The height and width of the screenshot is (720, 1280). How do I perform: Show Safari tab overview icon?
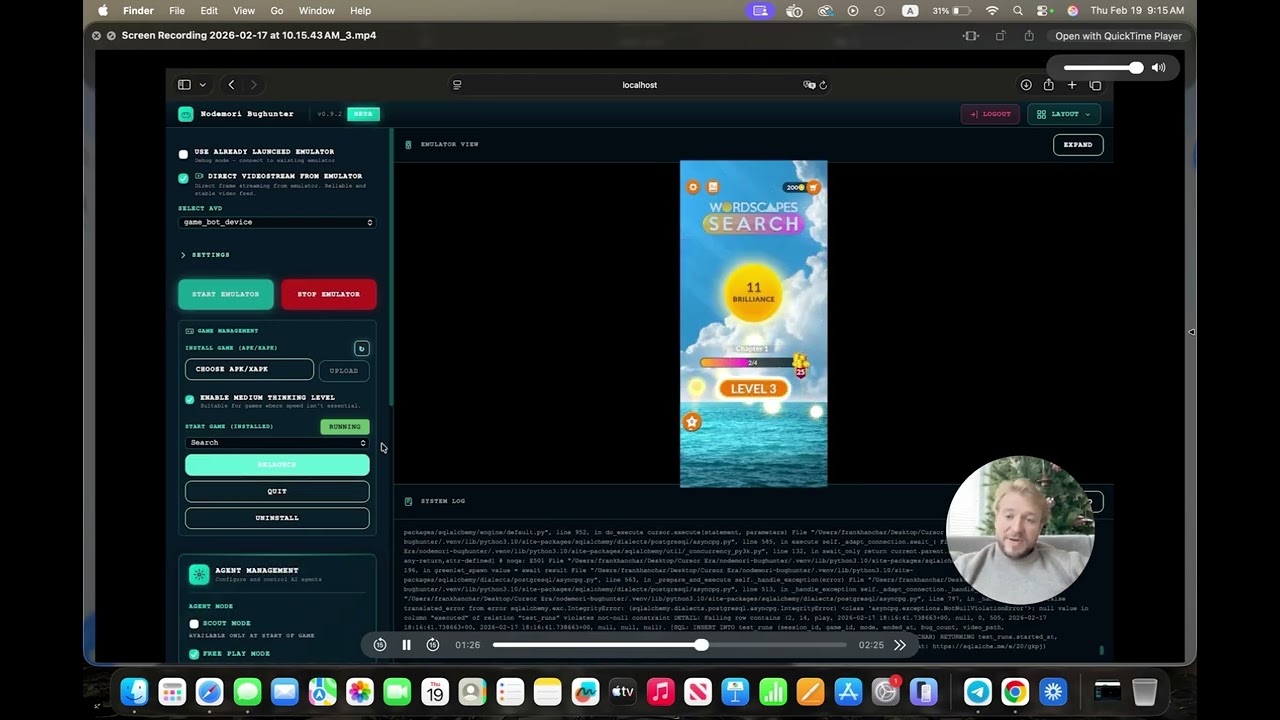click(1095, 85)
